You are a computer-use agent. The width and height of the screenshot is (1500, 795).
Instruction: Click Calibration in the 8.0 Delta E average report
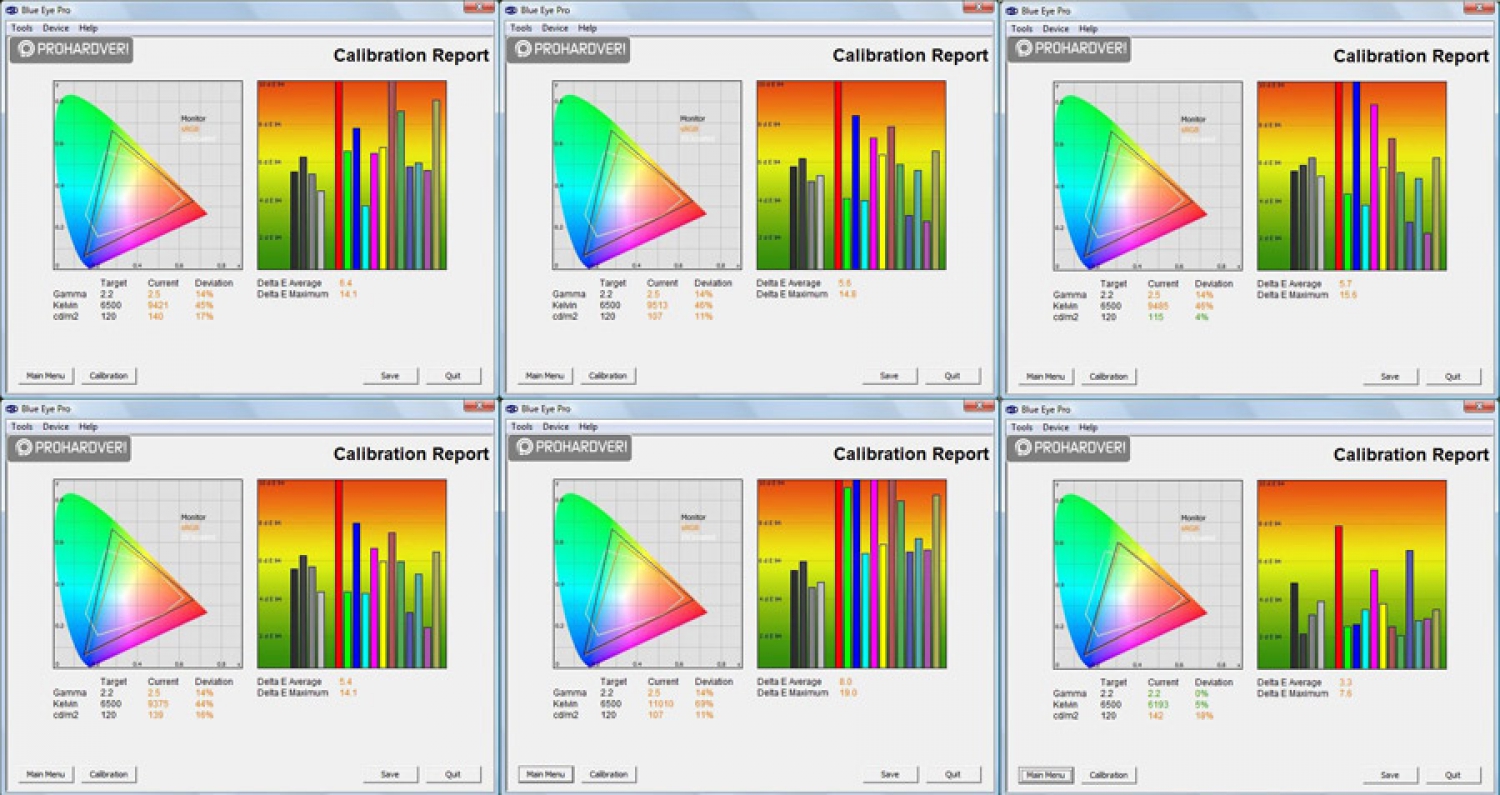[x=608, y=775]
